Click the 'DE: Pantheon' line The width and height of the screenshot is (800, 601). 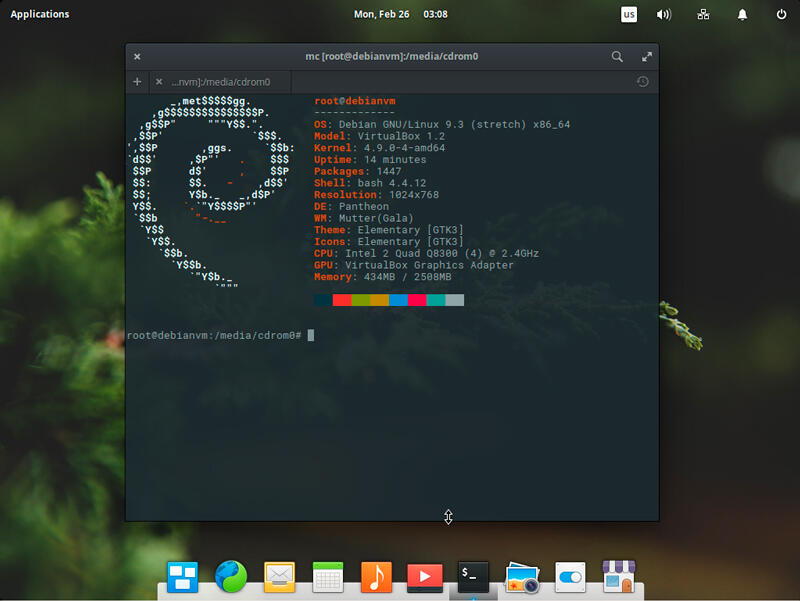point(352,207)
